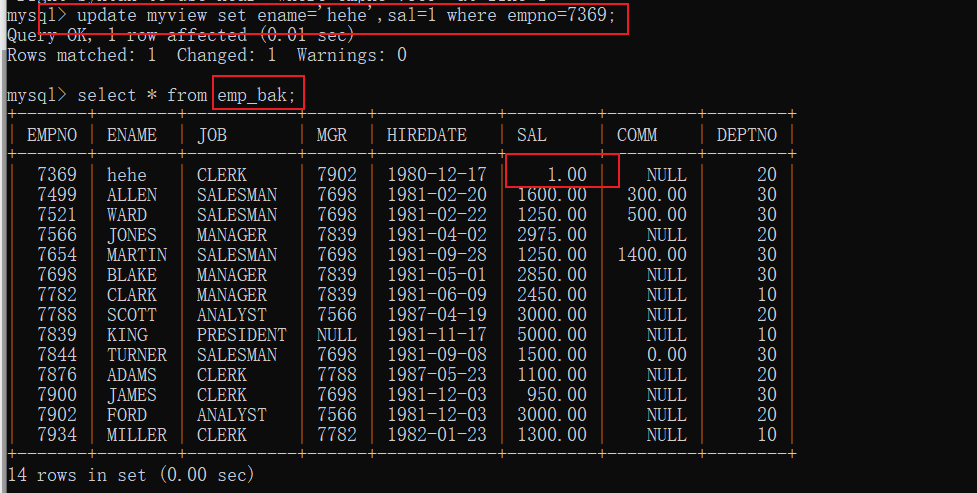The width and height of the screenshot is (977, 493).
Task: Click the ENAME column header
Action: (131, 135)
